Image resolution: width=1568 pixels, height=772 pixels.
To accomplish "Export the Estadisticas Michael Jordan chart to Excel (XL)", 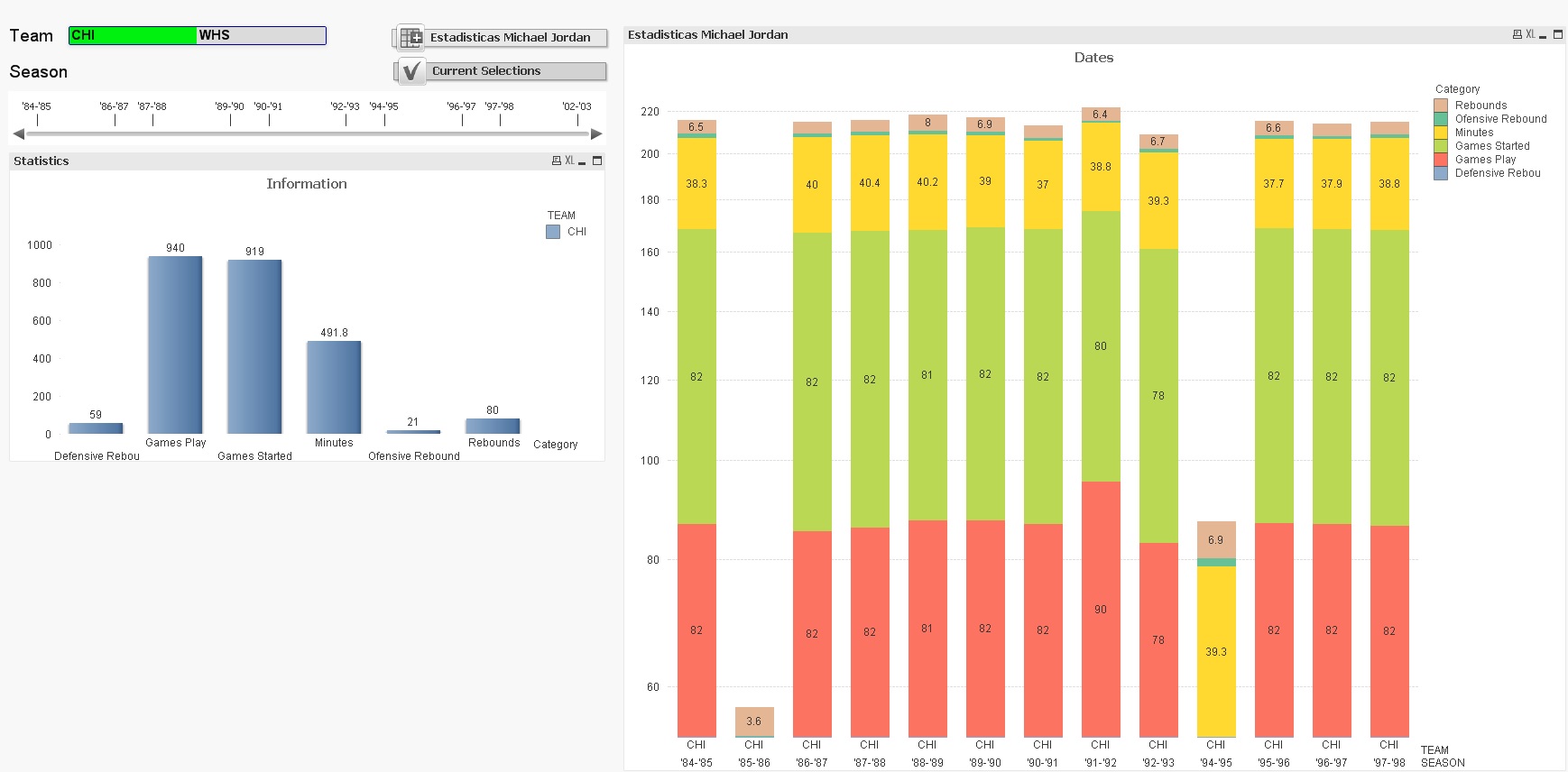I will pos(1530,34).
